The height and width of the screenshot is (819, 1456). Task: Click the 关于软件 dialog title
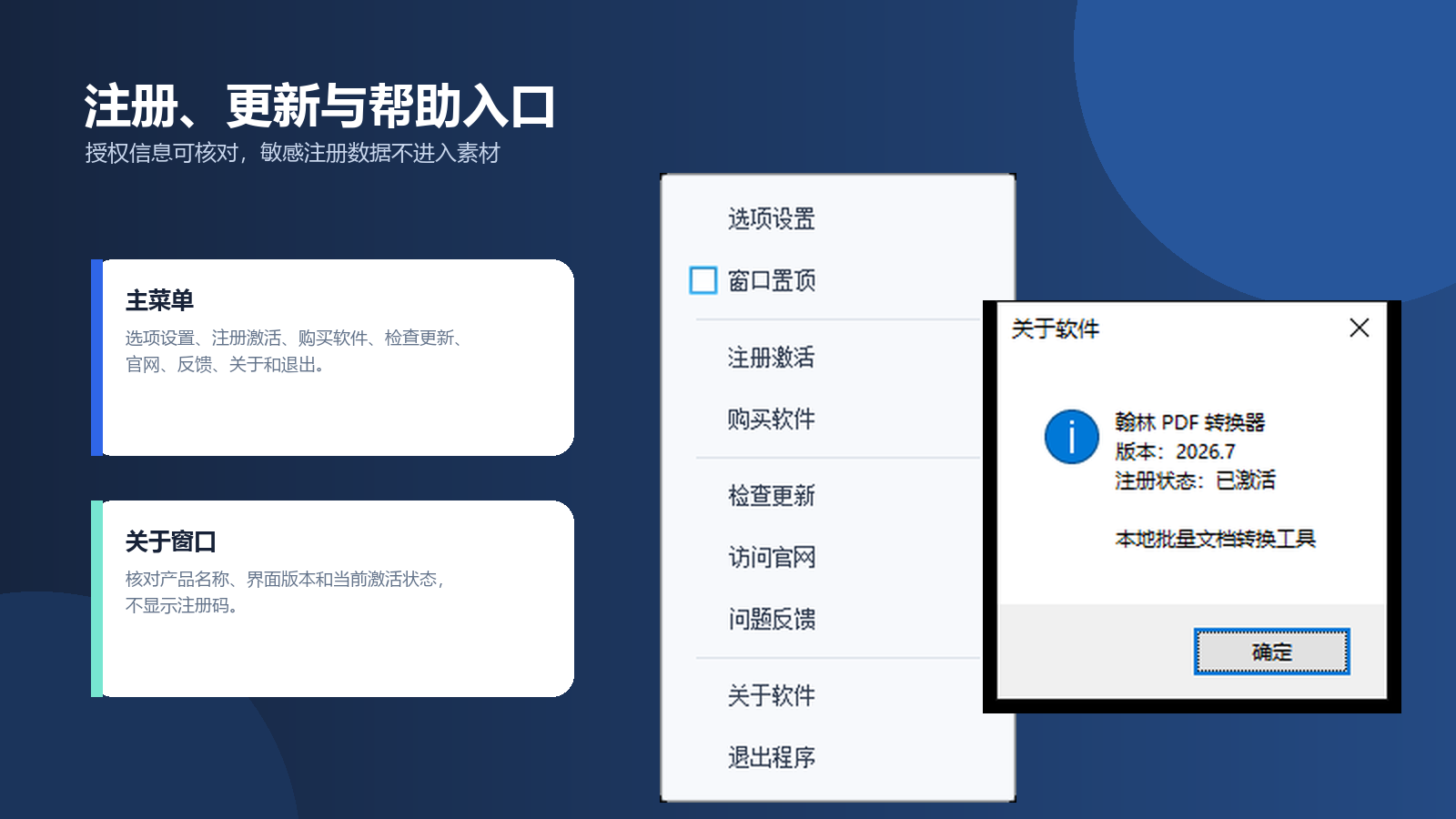(x=1055, y=329)
